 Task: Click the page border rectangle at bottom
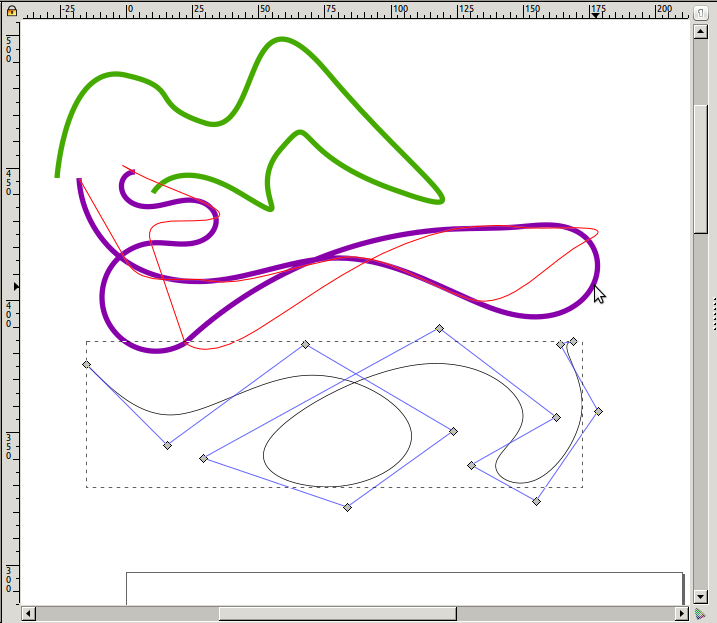[400, 573]
